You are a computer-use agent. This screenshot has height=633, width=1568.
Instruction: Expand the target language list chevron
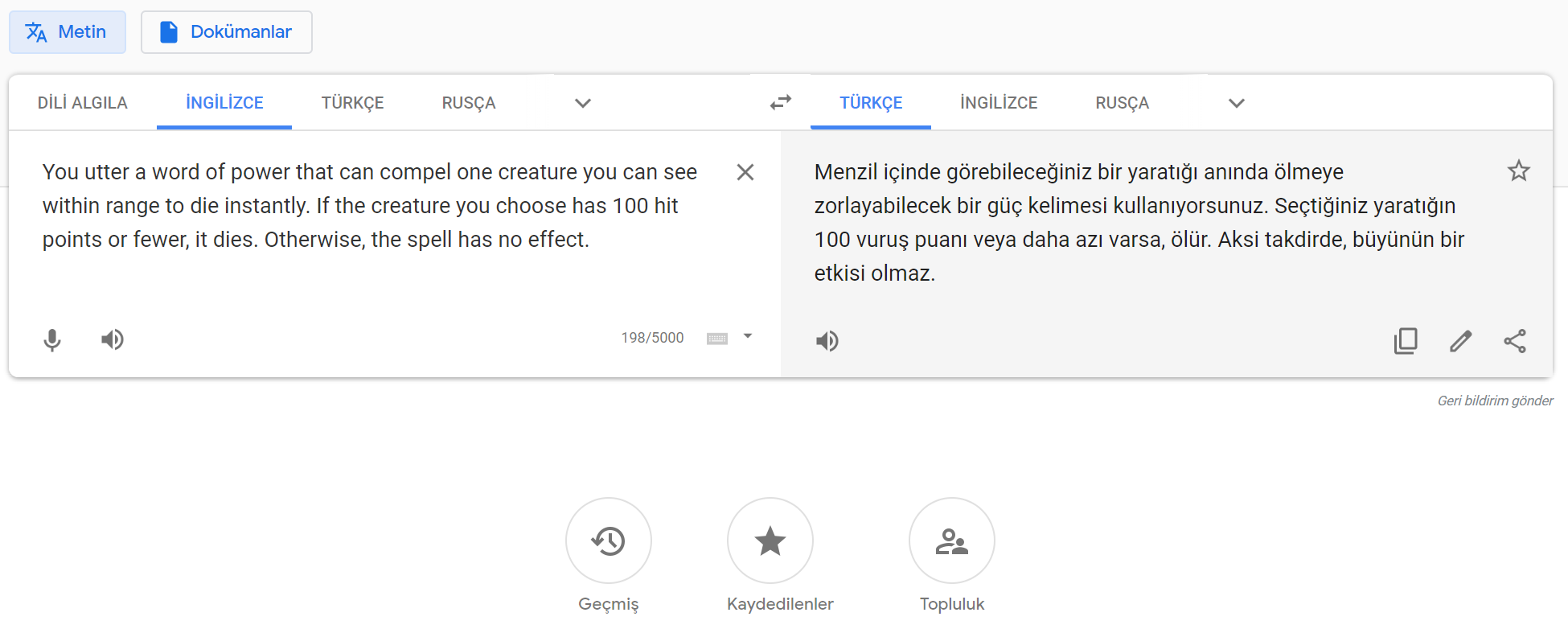point(1237,103)
